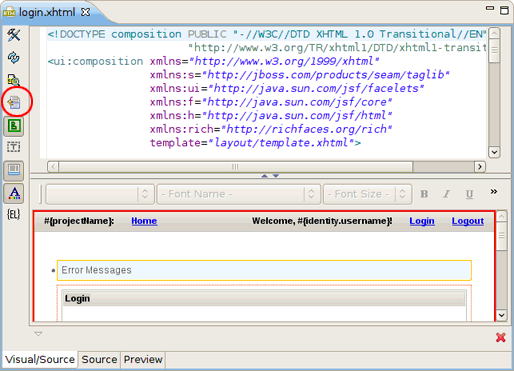Click the sash up arrow to maximize visual pane
Screen dimensions: 514x371
pos(265,176)
